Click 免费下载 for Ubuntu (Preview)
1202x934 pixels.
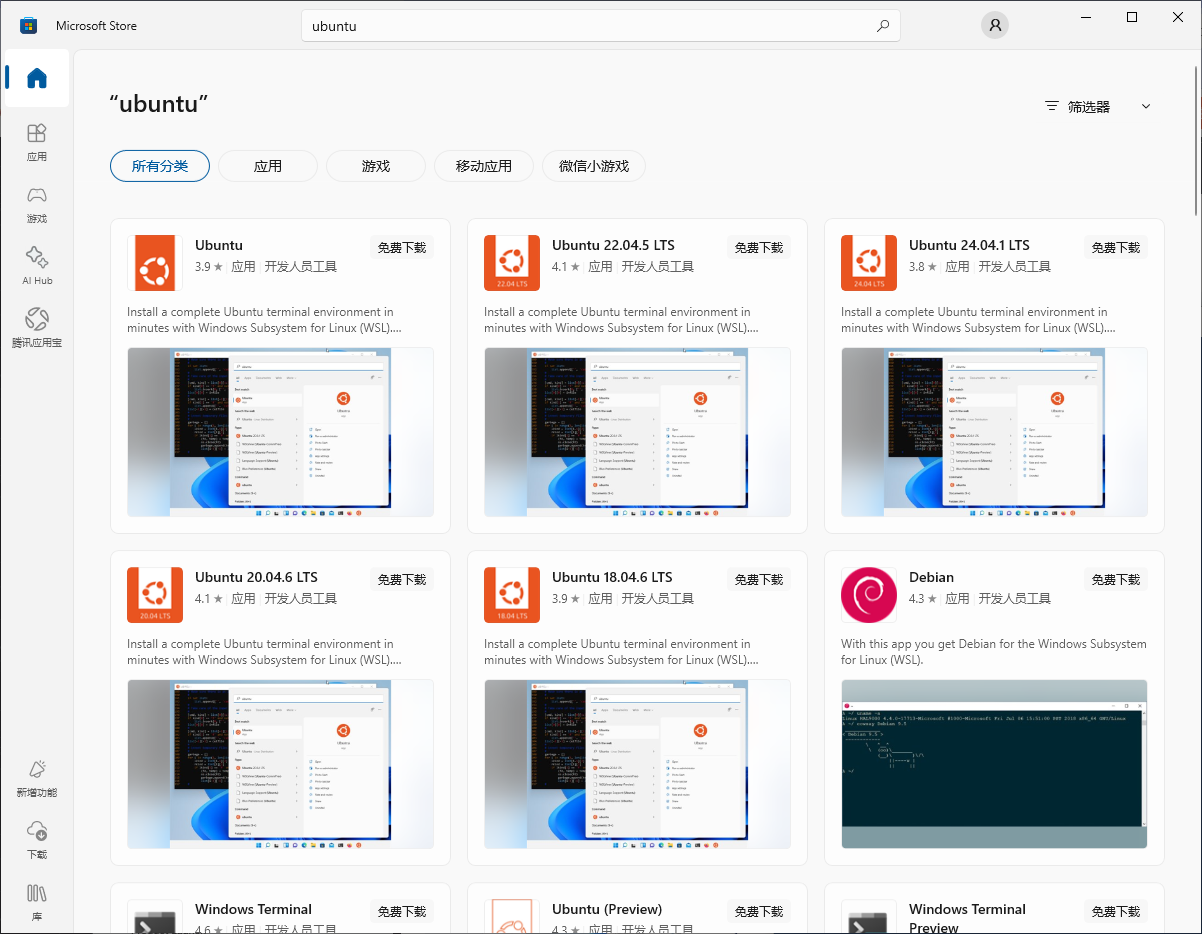(x=759, y=911)
